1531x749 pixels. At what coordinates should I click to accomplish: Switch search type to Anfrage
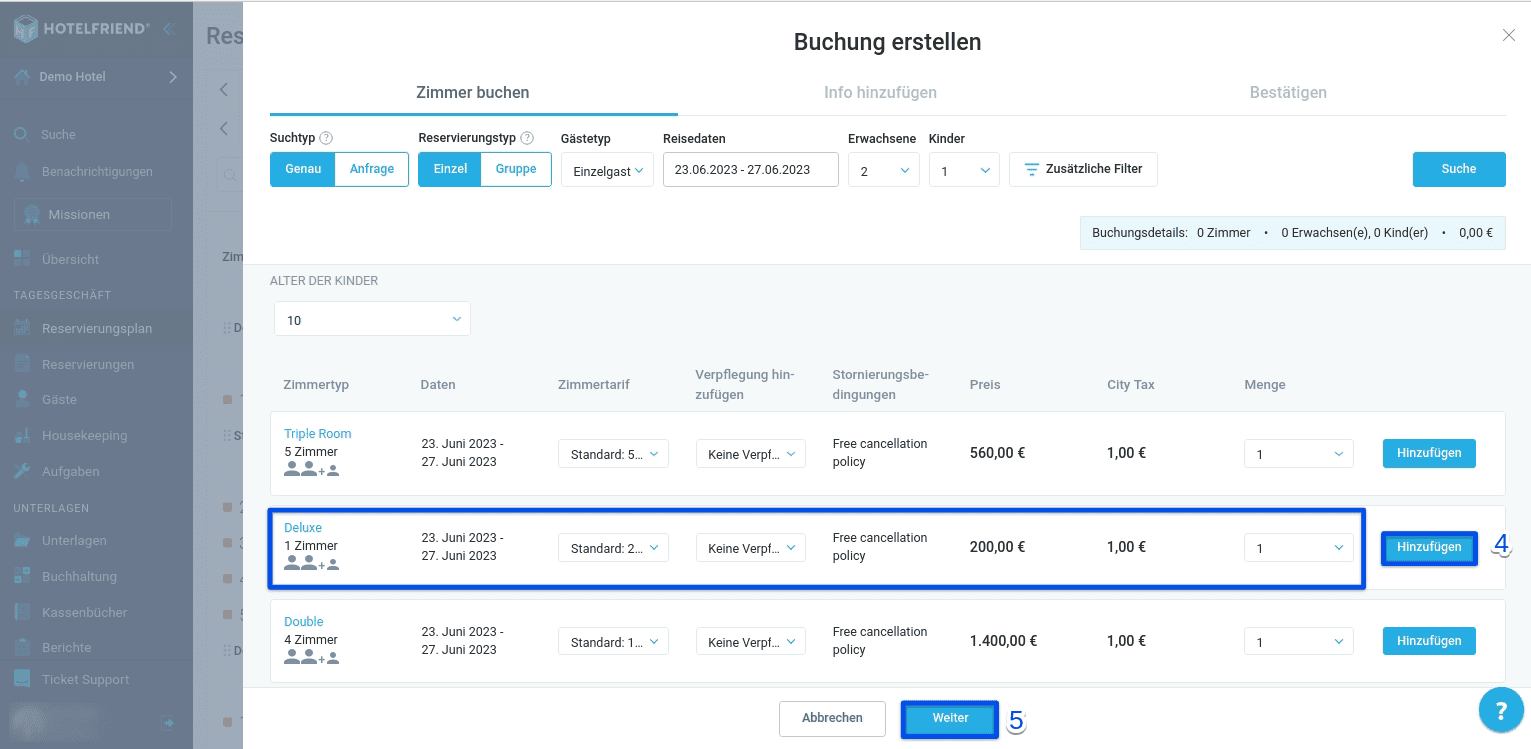(371, 169)
